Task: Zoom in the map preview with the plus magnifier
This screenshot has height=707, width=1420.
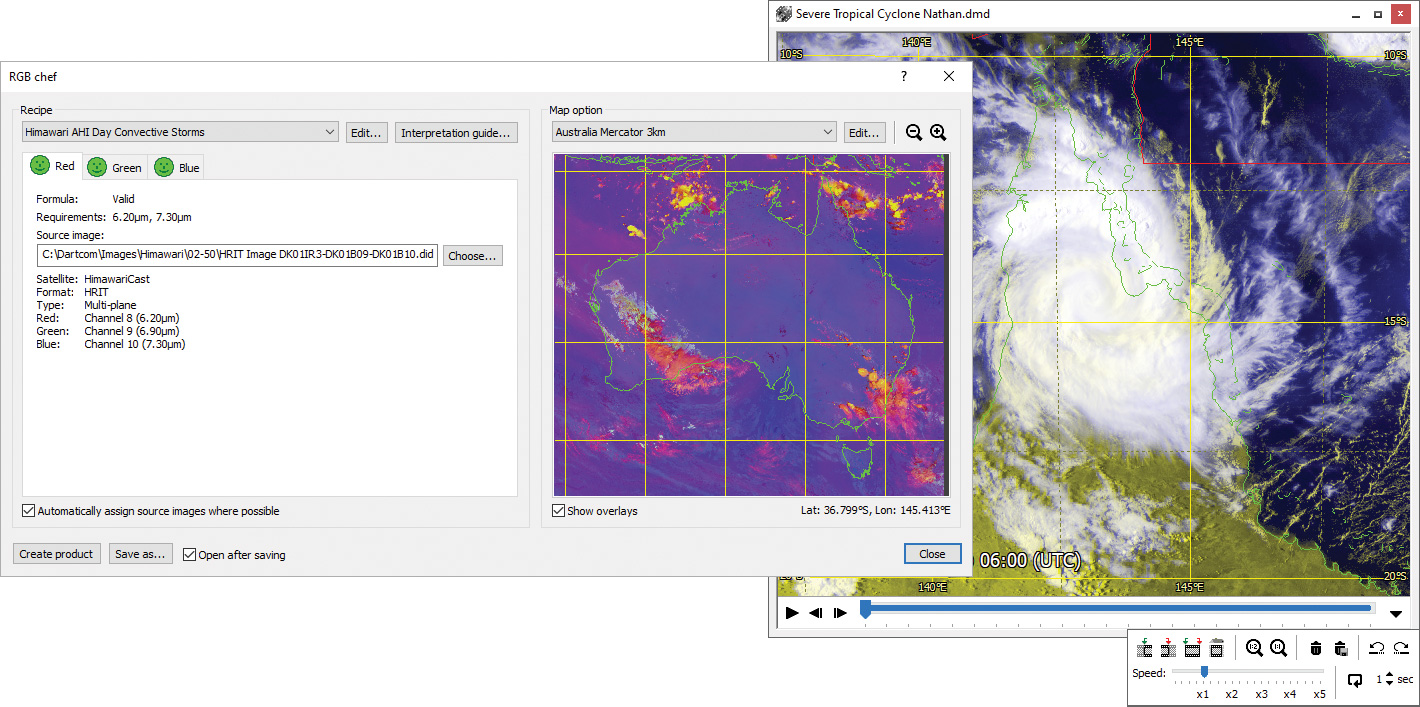Action: pos(938,133)
